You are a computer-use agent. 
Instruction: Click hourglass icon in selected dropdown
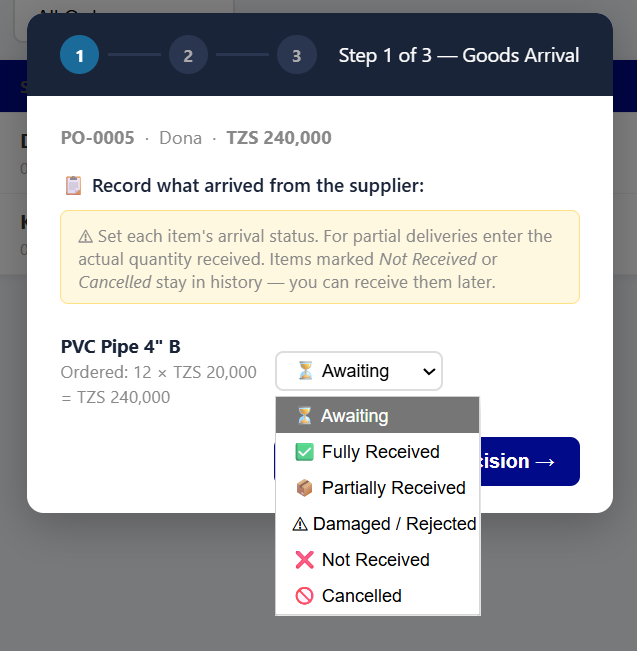[305, 371]
